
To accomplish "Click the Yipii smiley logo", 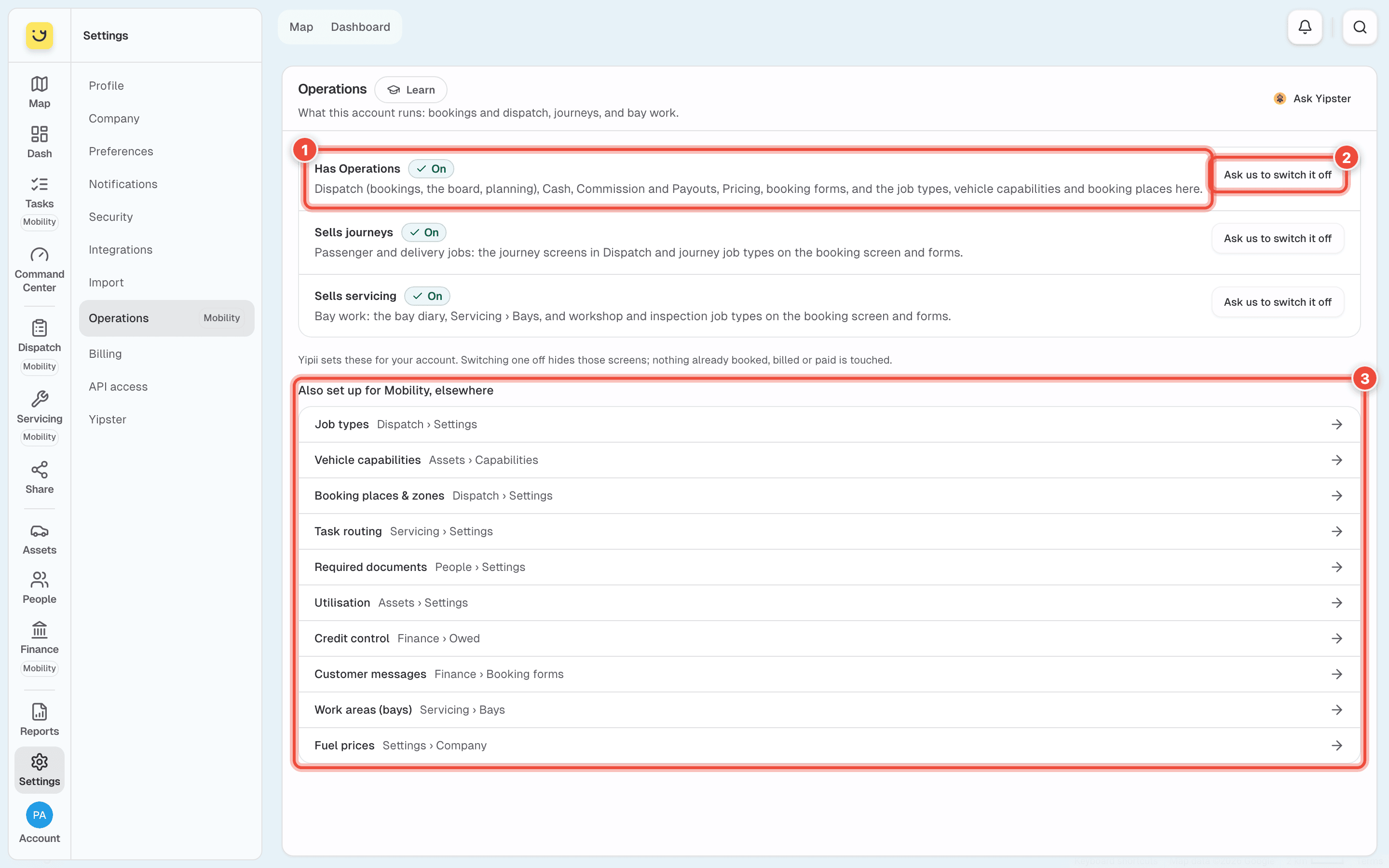I will coord(39,36).
